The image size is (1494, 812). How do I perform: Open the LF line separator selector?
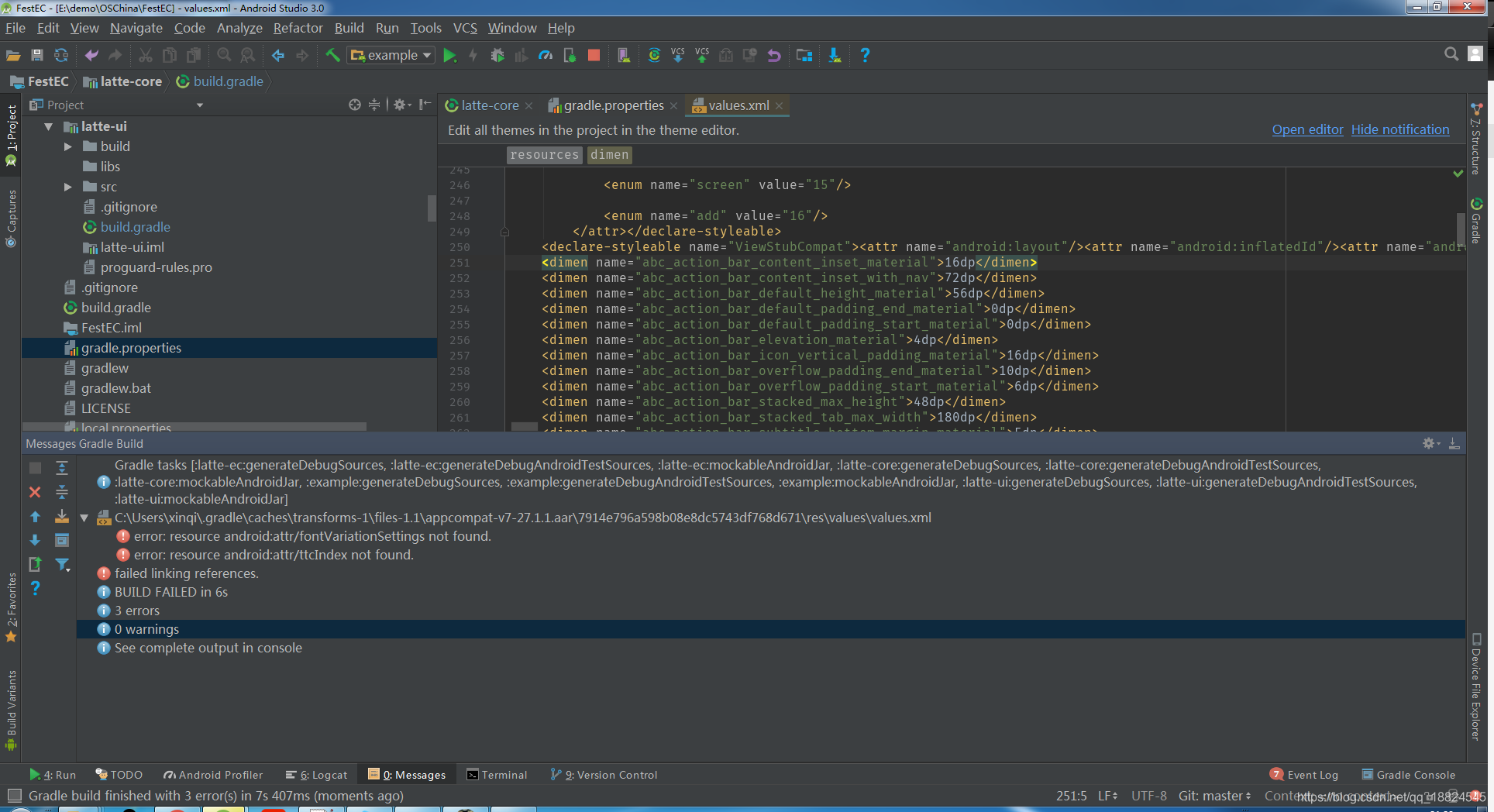(x=1108, y=796)
